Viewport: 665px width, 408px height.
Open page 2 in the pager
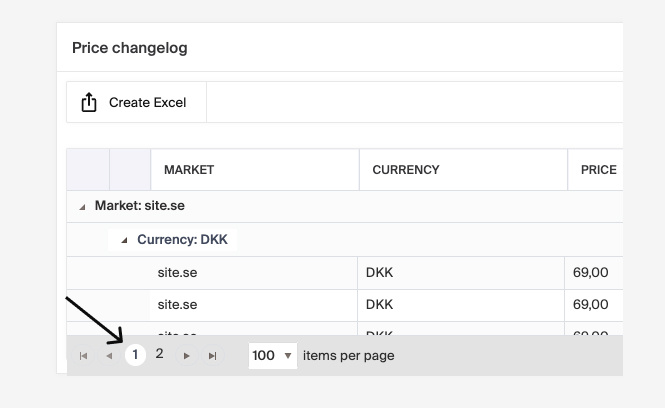pos(159,355)
